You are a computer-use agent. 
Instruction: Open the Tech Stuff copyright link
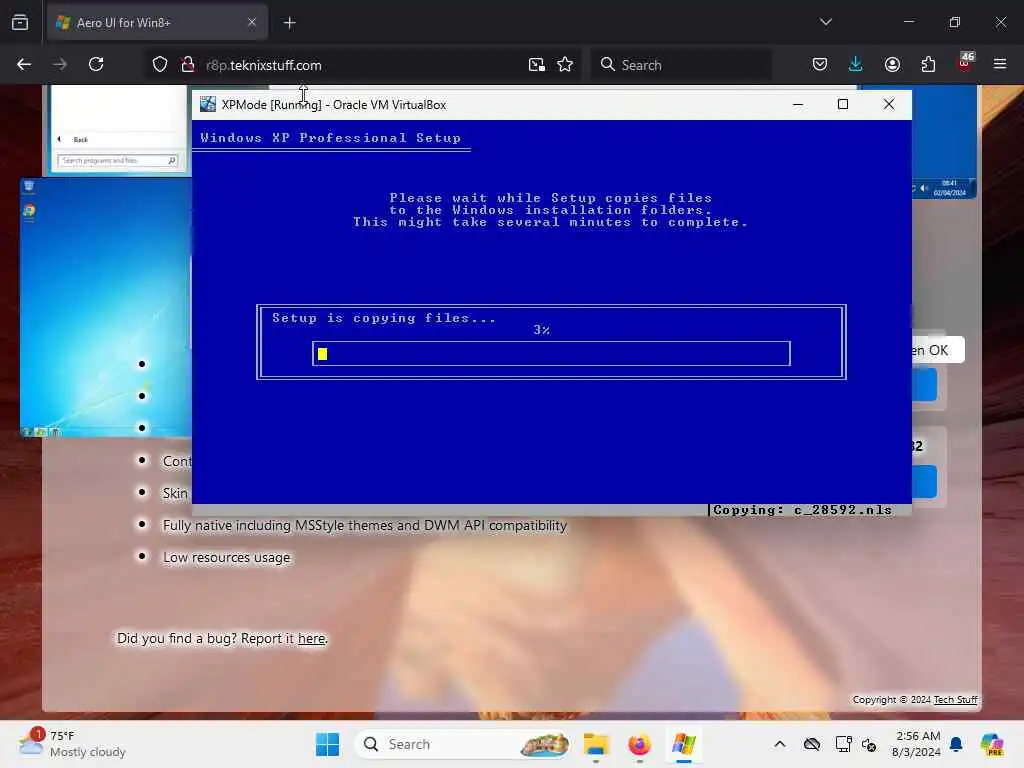point(955,699)
